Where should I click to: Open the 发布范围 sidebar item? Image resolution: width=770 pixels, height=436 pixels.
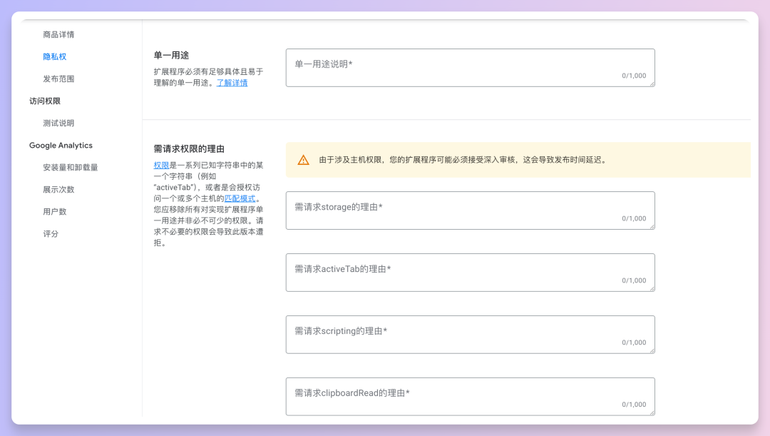pos(58,79)
